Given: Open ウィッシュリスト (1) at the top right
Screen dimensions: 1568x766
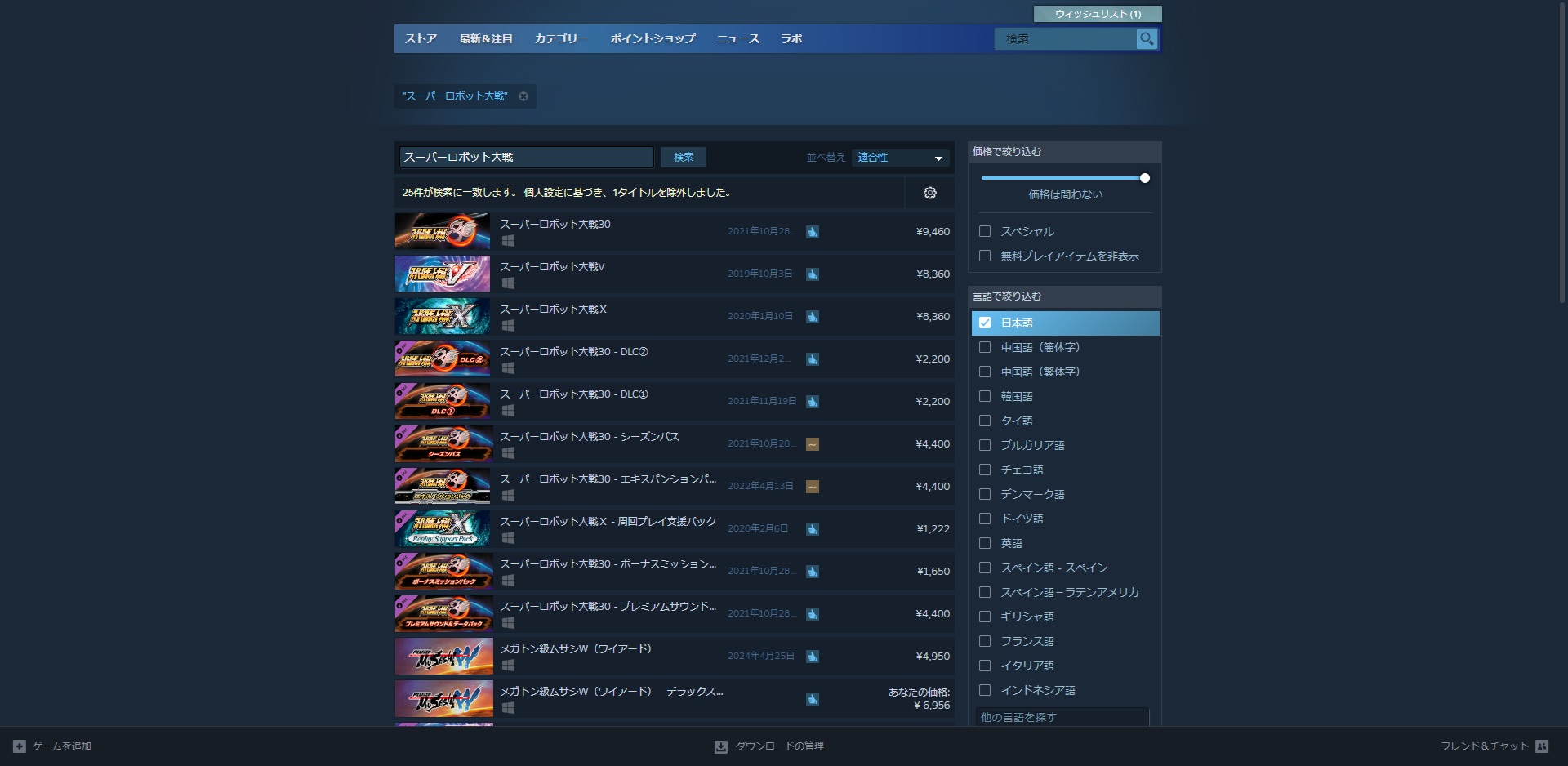Looking at the screenshot, I should 1098,13.
